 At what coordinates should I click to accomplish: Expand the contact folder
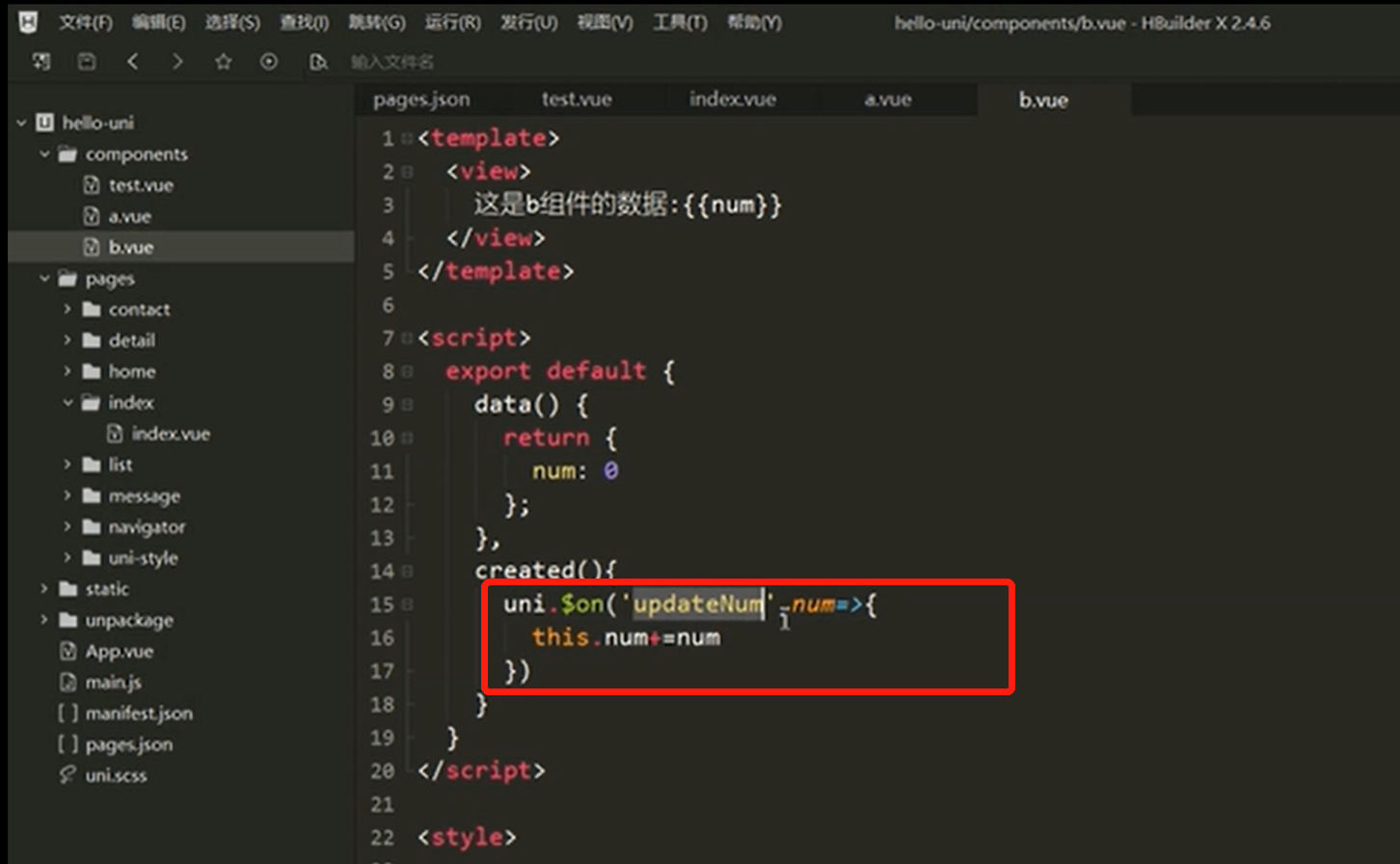[67, 310]
